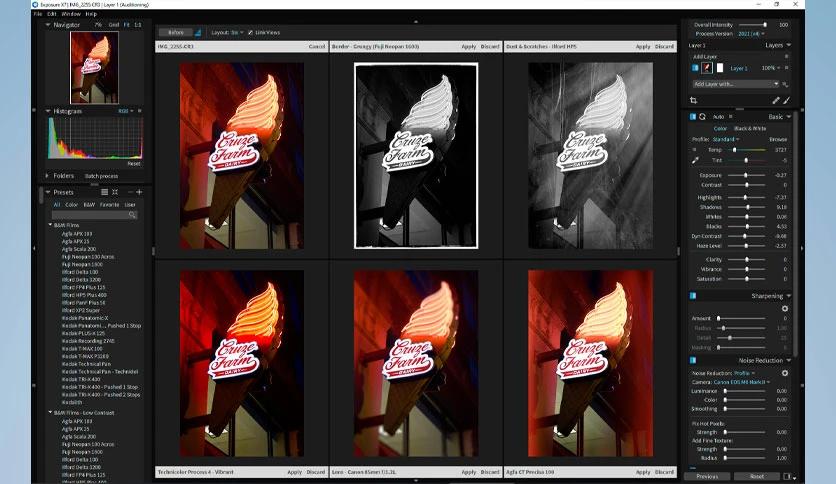Viewport: 836px width, 484px height.
Task: Click the Temp slider
Action: [x=748, y=150]
